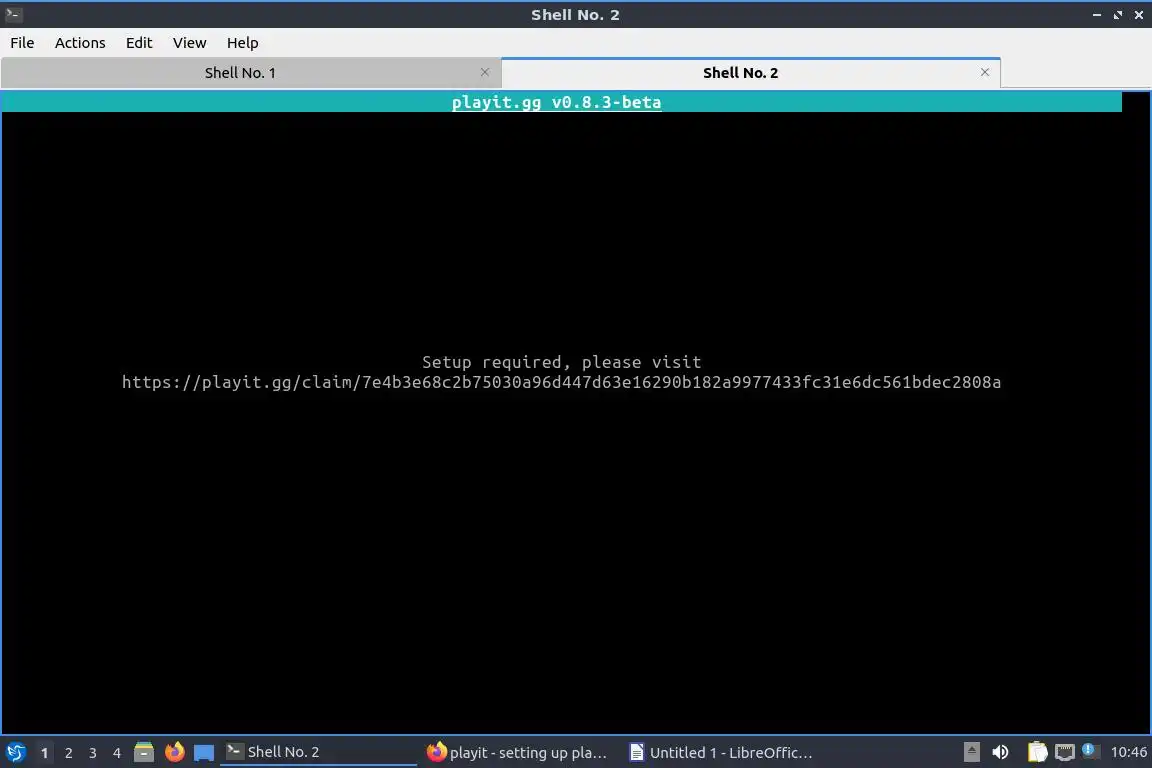Viewport: 1152px width, 768px height.
Task: Click the 10:46 clock in the panel
Action: [1128, 752]
